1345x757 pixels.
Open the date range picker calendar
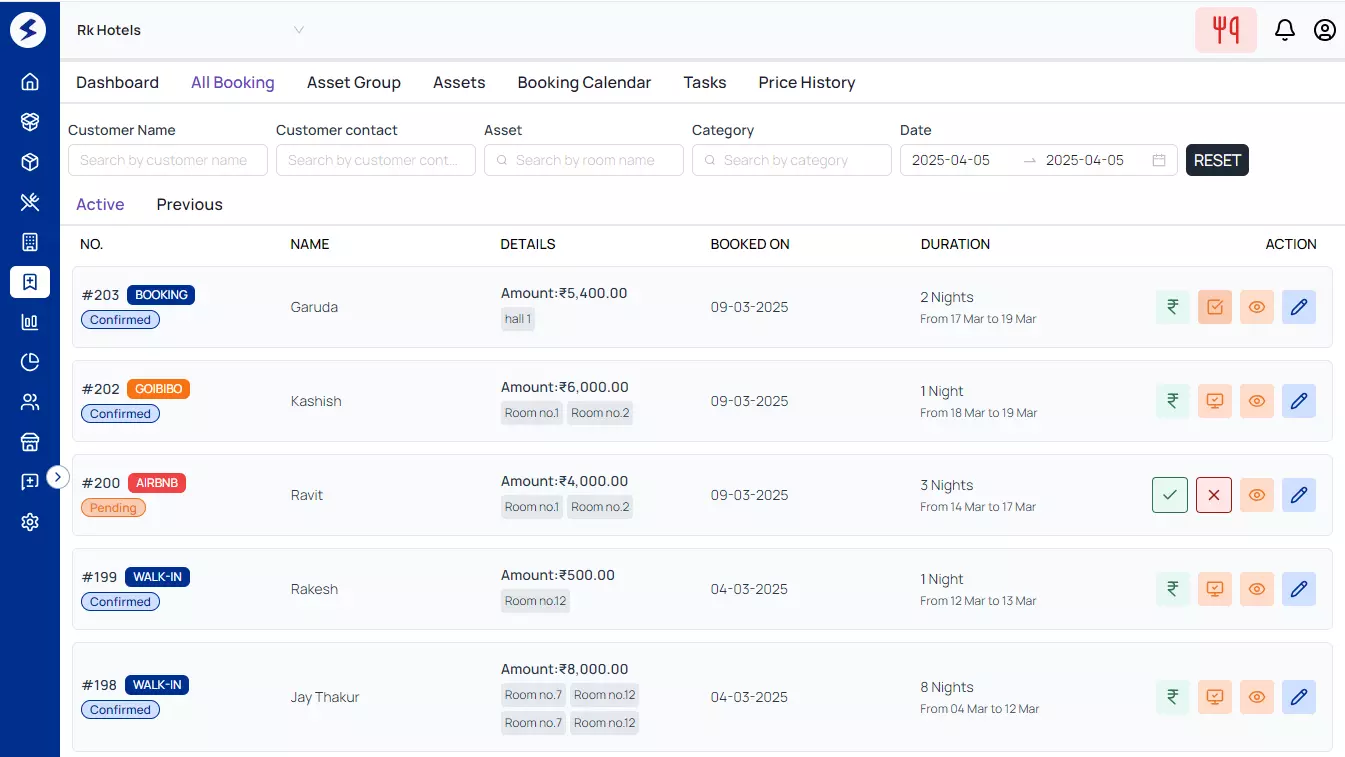pyautogui.click(x=1157, y=160)
